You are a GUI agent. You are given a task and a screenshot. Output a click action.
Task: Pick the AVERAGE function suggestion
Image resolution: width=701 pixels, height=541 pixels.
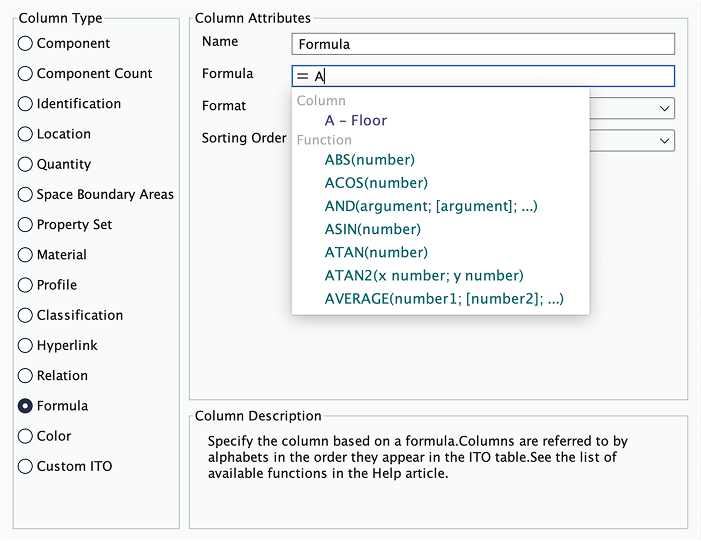(x=443, y=299)
